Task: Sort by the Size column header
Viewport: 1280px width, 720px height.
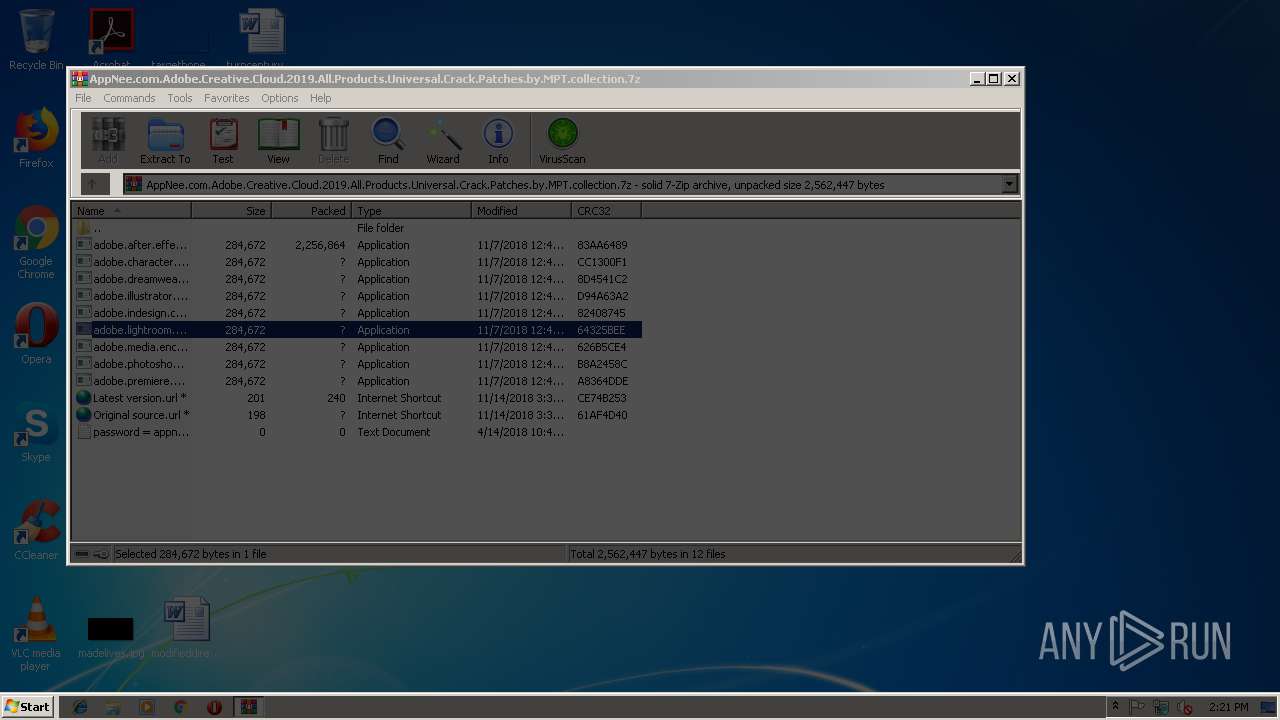Action: point(231,211)
